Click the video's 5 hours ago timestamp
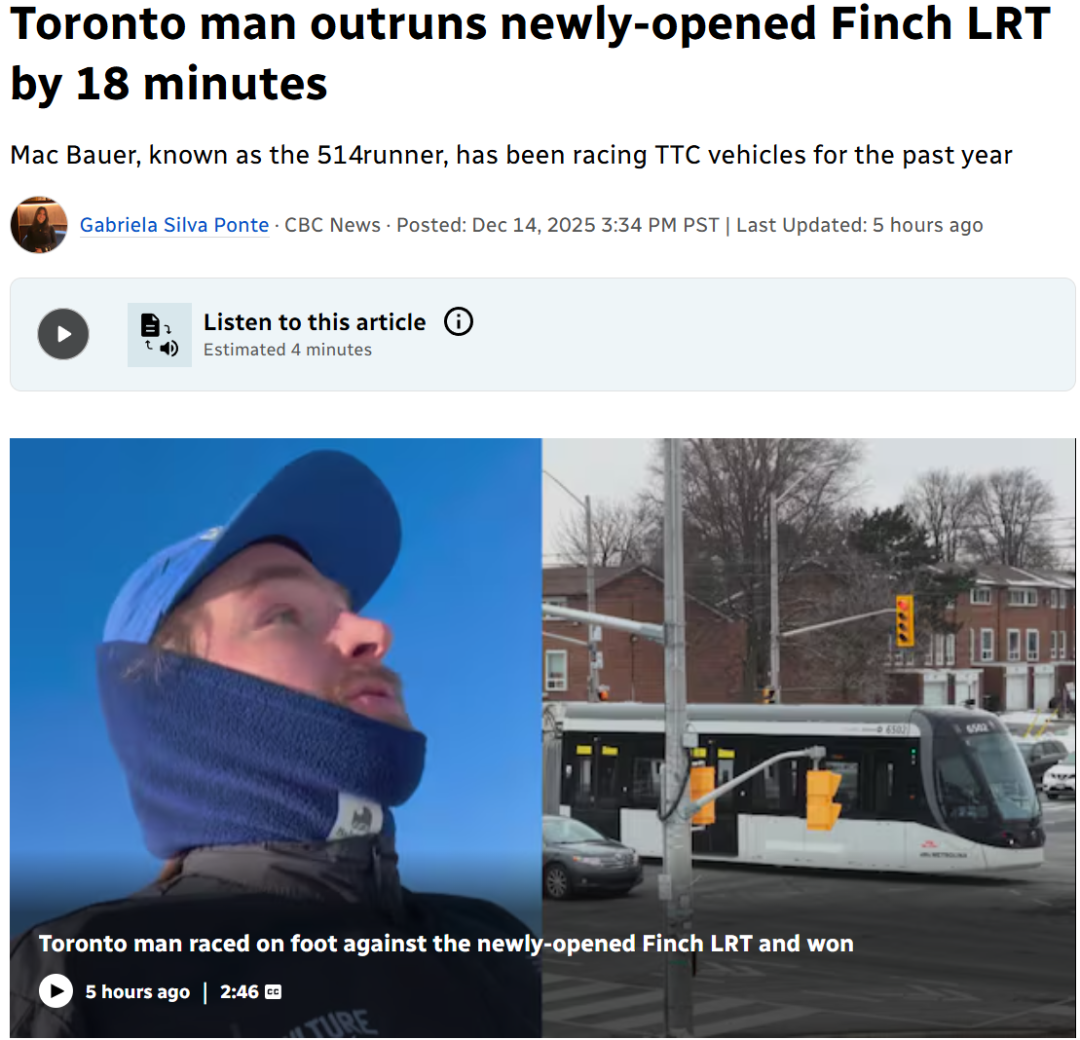The width and height of the screenshot is (1080, 1040). [x=137, y=992]
